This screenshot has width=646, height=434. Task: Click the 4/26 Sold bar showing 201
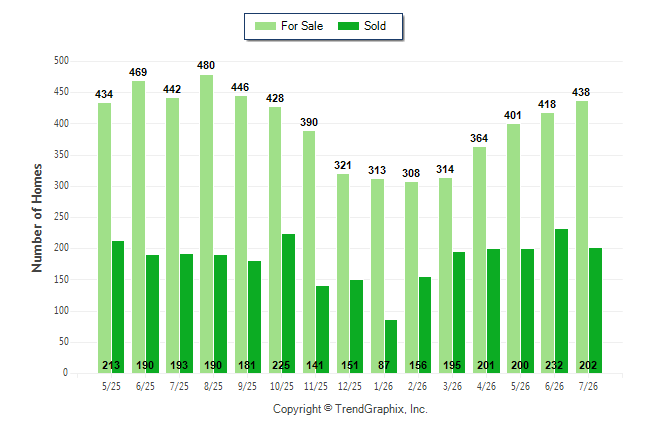[493, 311]
